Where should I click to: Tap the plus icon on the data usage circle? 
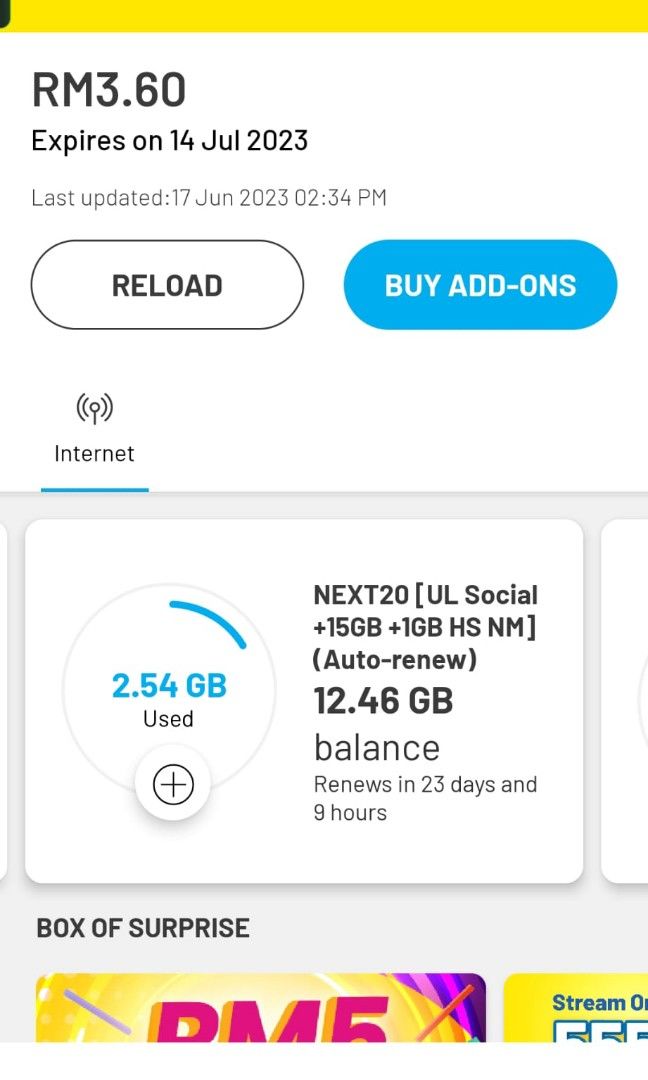pos(173,784)
